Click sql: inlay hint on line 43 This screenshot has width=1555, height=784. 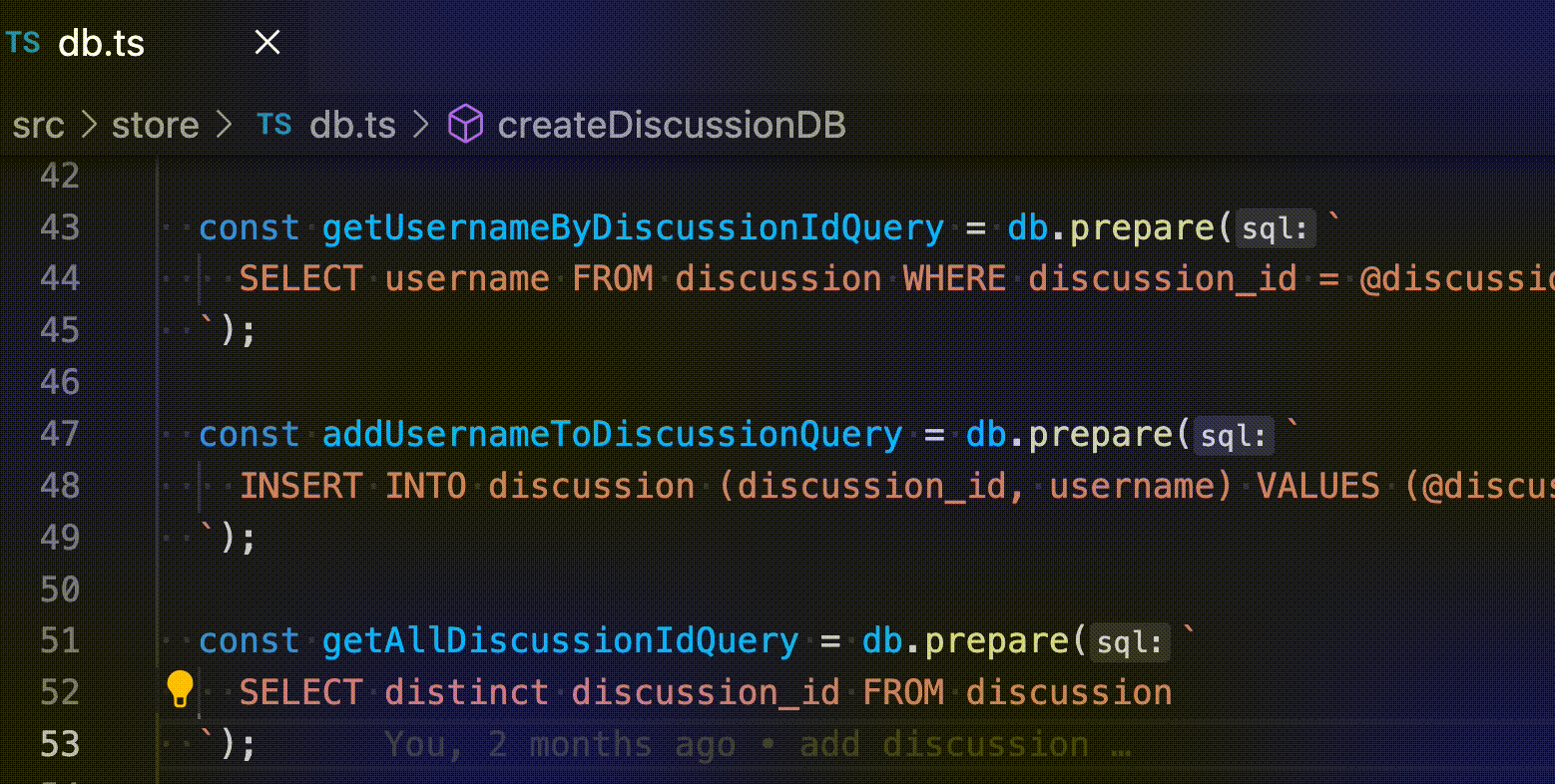pyautogui.click(x=1275, y=229)
